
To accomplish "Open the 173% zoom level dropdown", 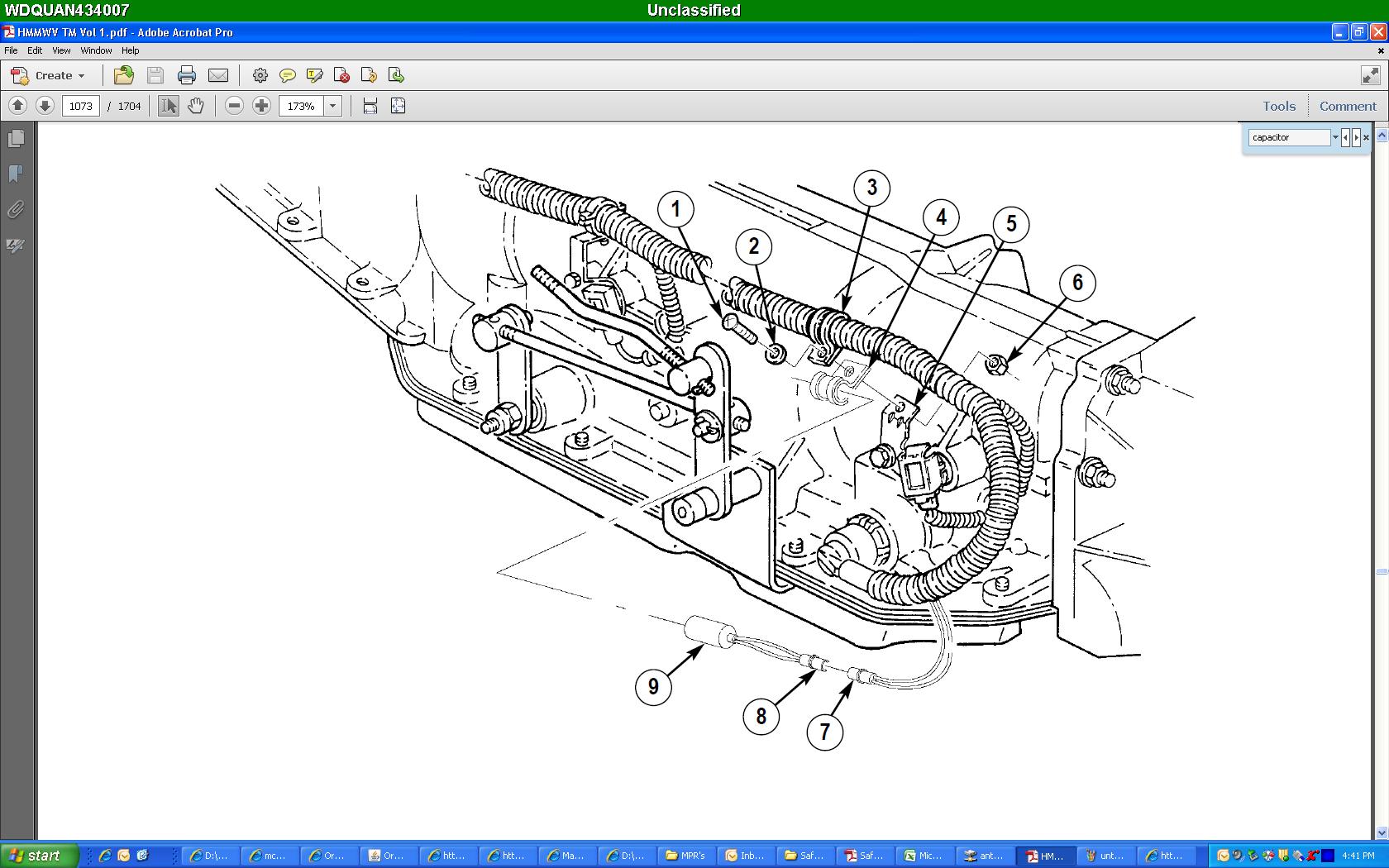I will (x=332, y=106).
